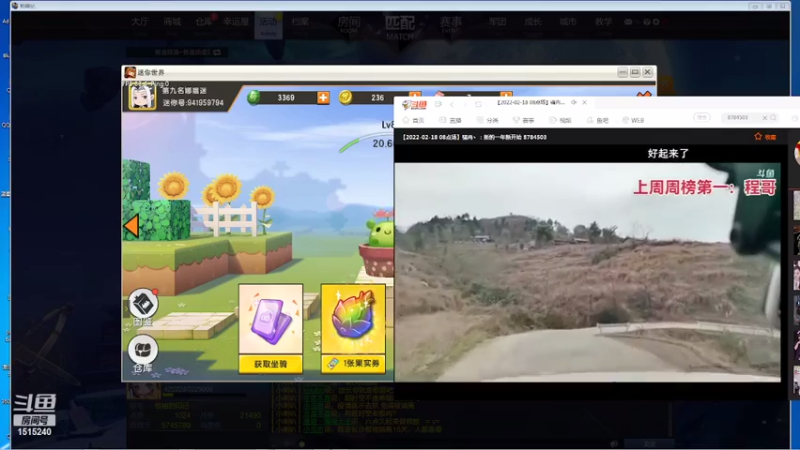The image size is (800, 450).
Task: Open the 教学 tab in background game
Action: (x=603, y=24)
